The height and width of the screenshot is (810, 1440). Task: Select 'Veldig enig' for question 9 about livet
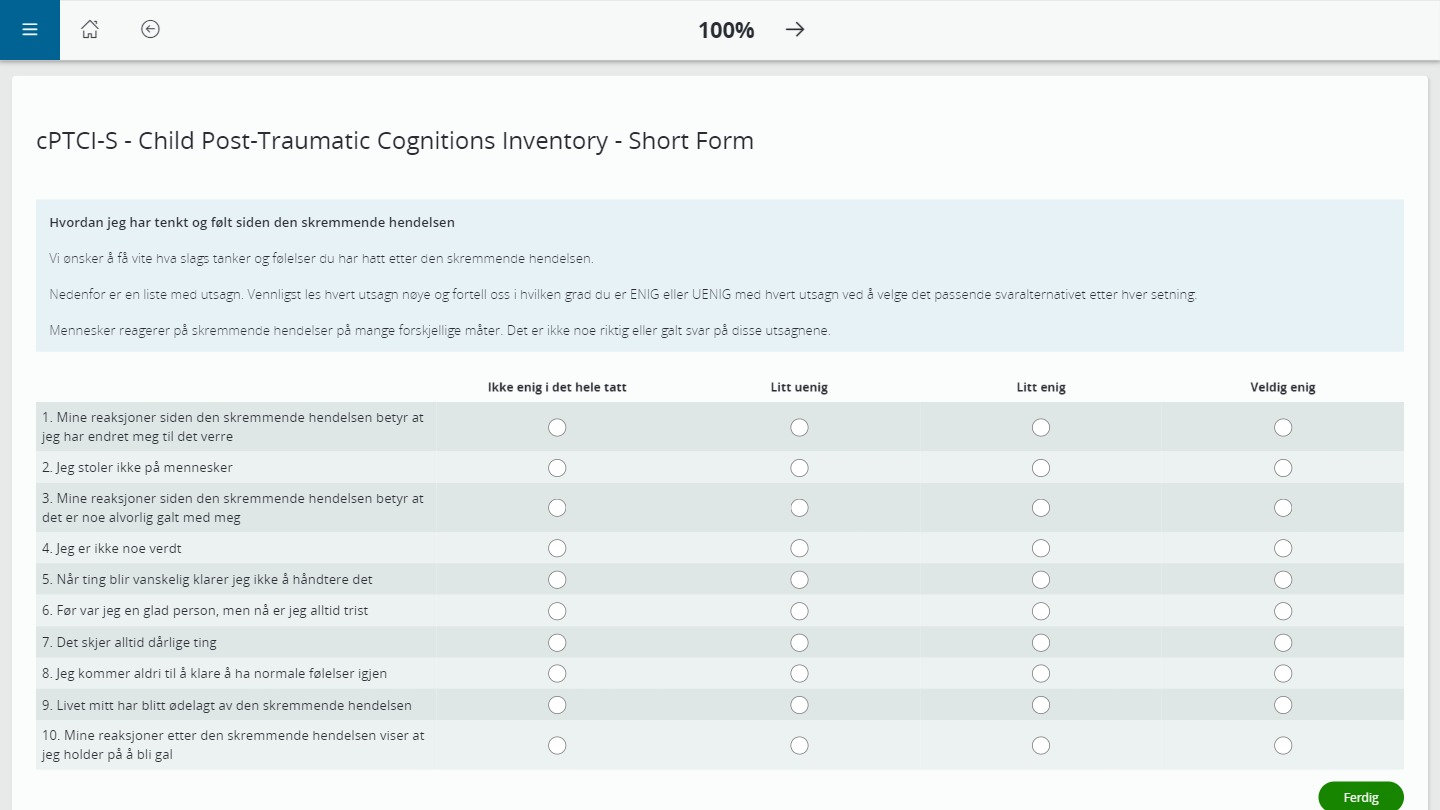point(1283,704)
